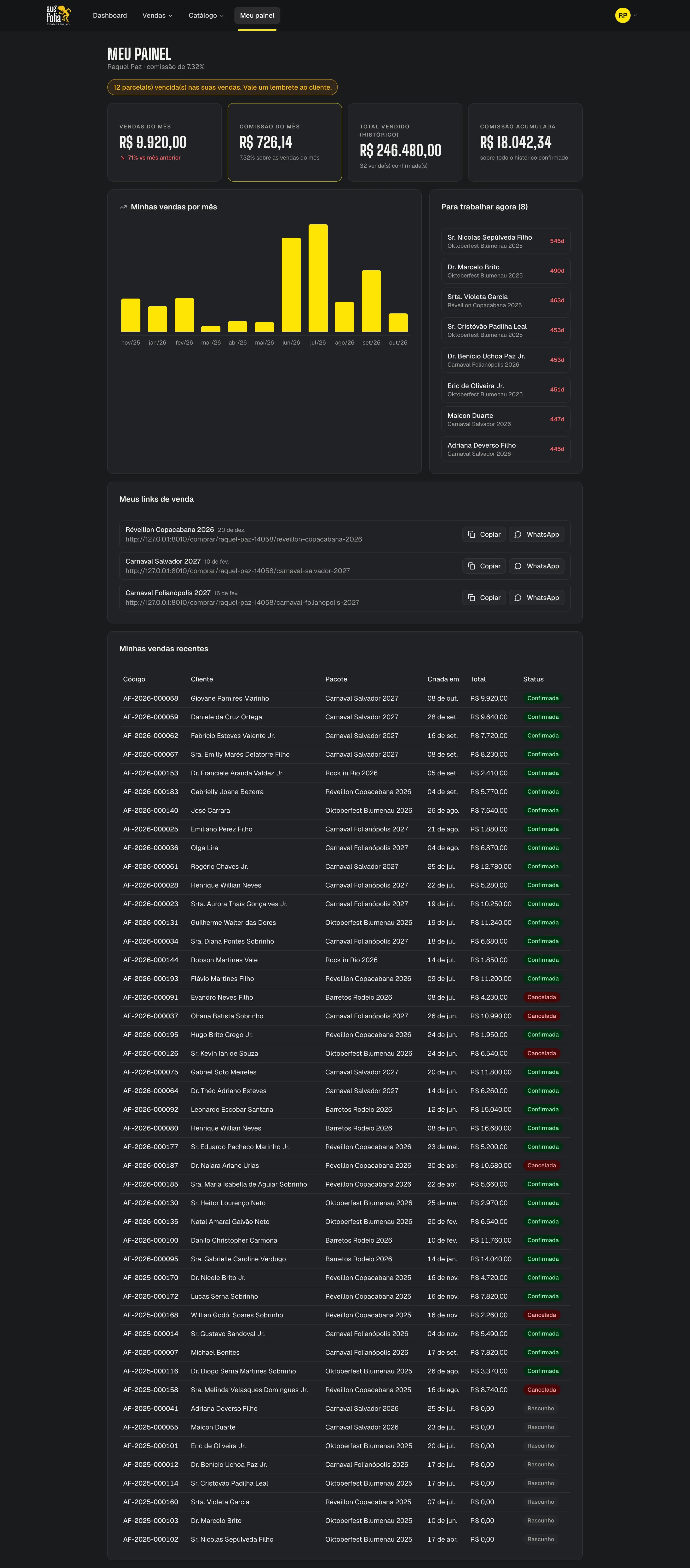Open Srta. Violeta Garcia task card
690x1568 pixels.
tap(506, 301)
